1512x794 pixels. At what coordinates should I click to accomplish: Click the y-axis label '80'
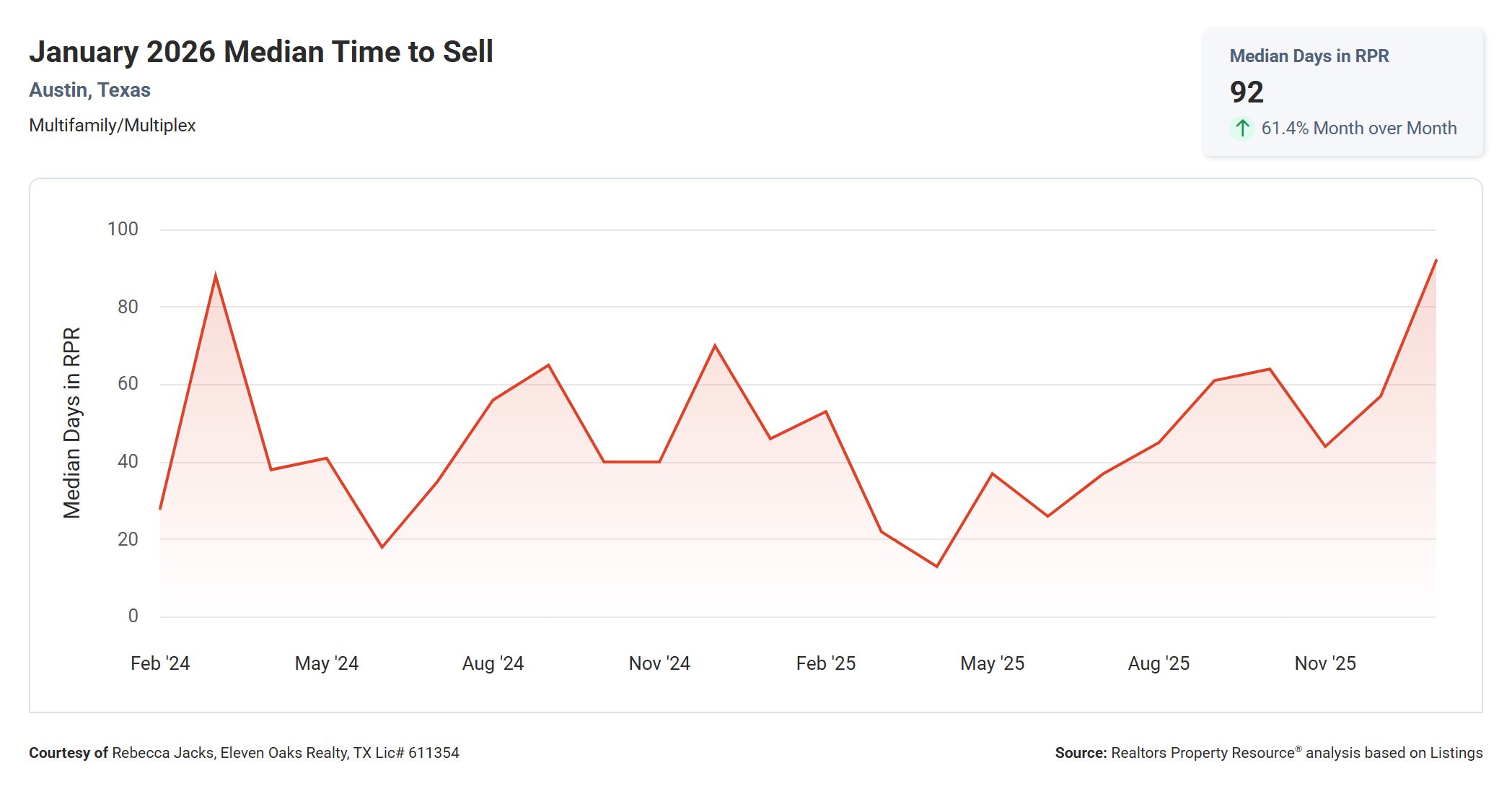tap(128, 307)
